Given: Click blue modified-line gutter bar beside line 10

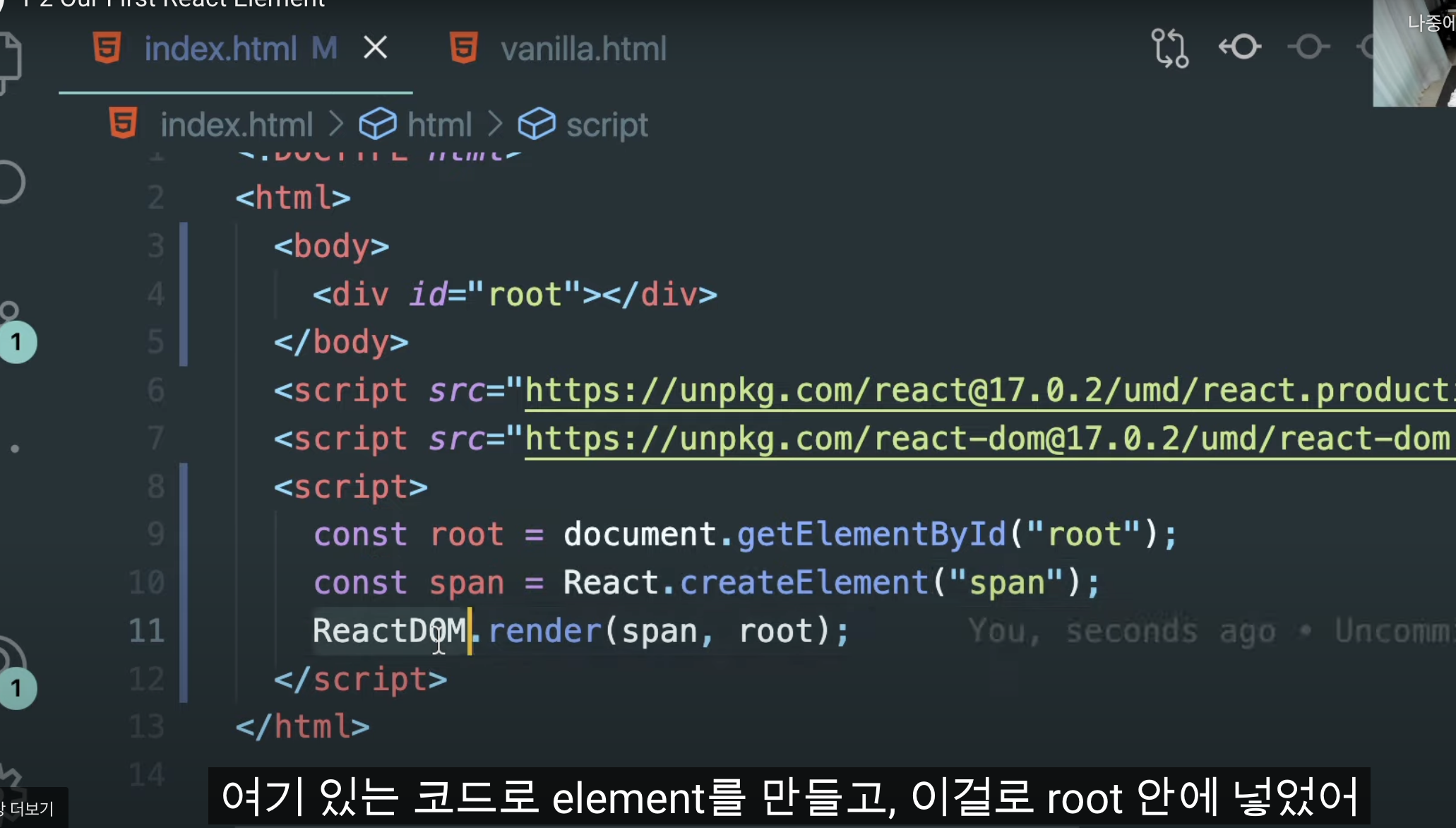Looking at the screenshot, I should pyautogui.click(x=184, y=583).
